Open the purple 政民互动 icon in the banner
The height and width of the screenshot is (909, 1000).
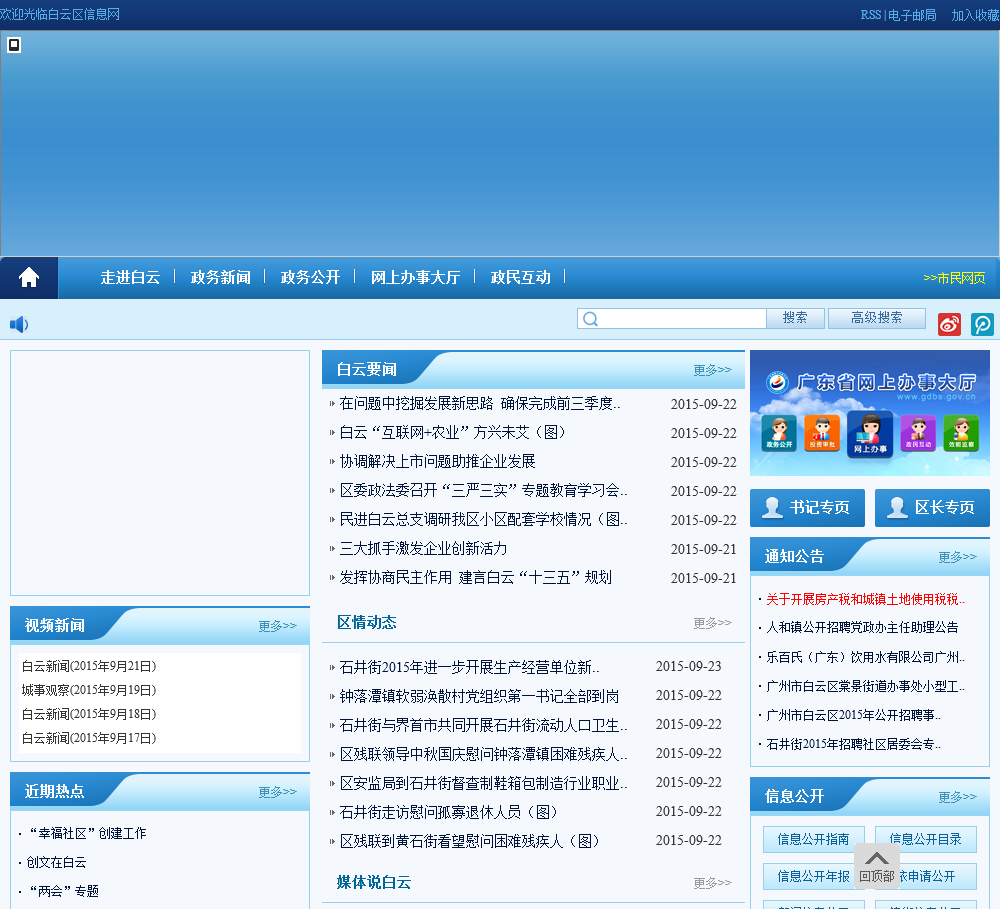[x=918, y=433]
